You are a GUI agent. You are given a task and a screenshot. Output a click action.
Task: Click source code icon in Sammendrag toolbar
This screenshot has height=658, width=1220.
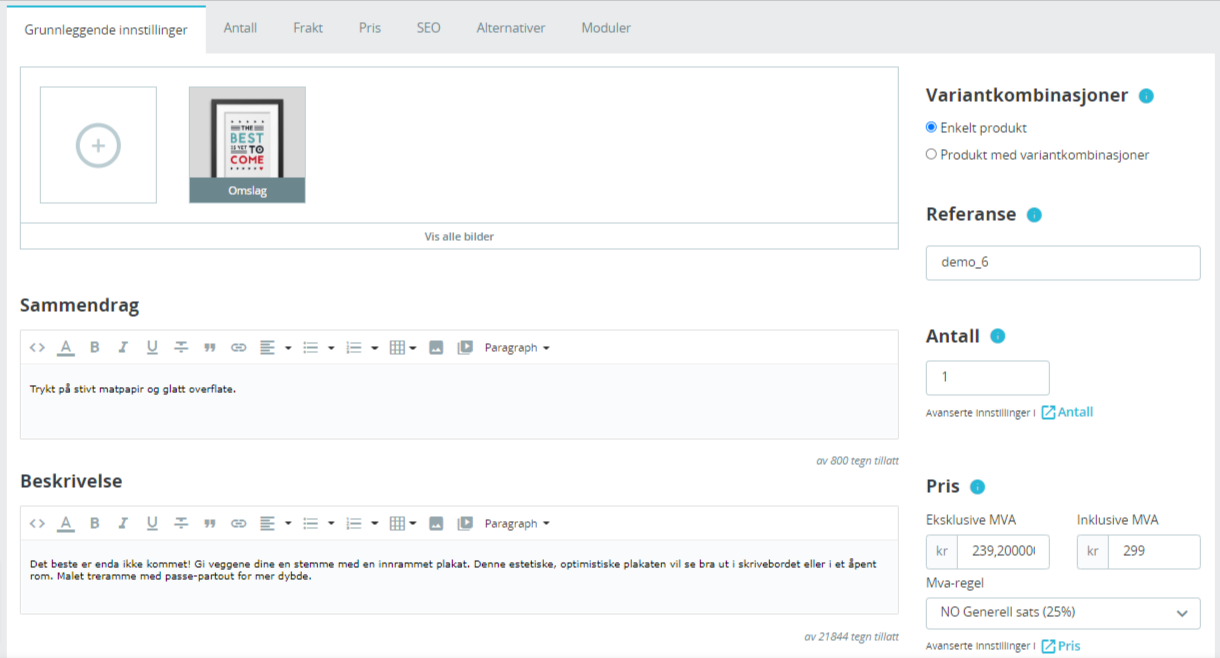[x=37, y=348]
